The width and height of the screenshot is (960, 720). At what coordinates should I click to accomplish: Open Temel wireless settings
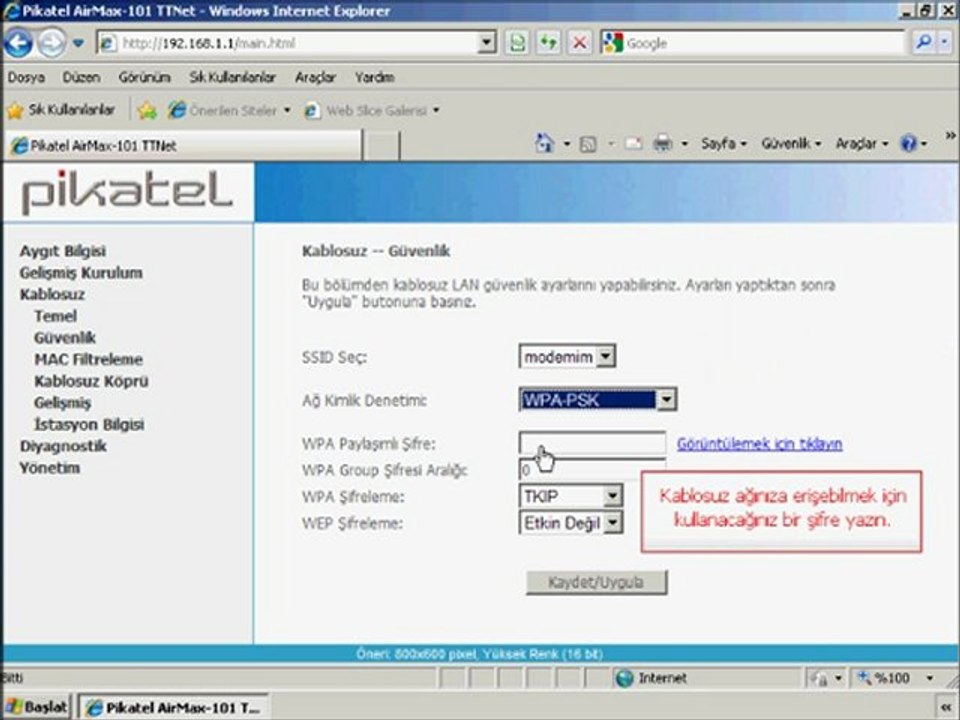55,317
